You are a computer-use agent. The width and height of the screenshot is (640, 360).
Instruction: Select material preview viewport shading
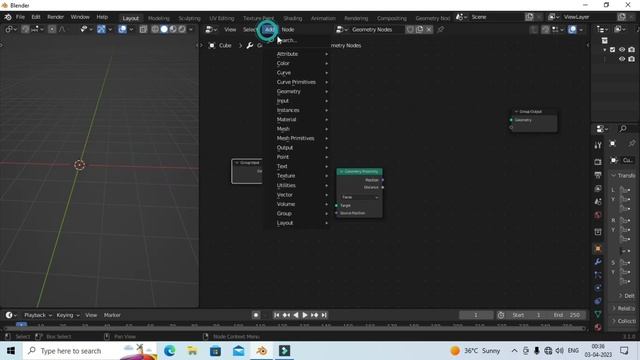click(173, 29)
